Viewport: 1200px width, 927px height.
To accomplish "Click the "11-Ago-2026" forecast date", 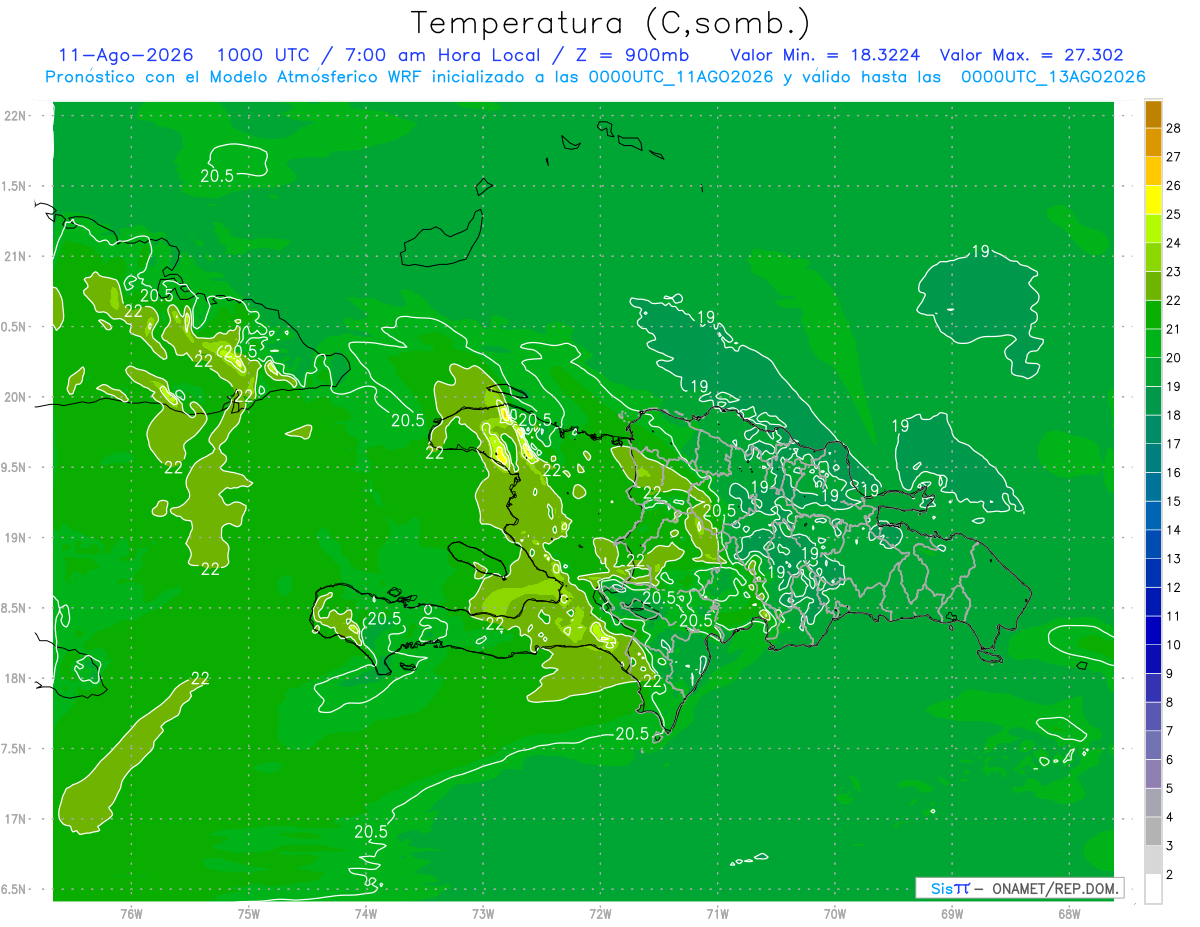I will (x=126, y=55).
